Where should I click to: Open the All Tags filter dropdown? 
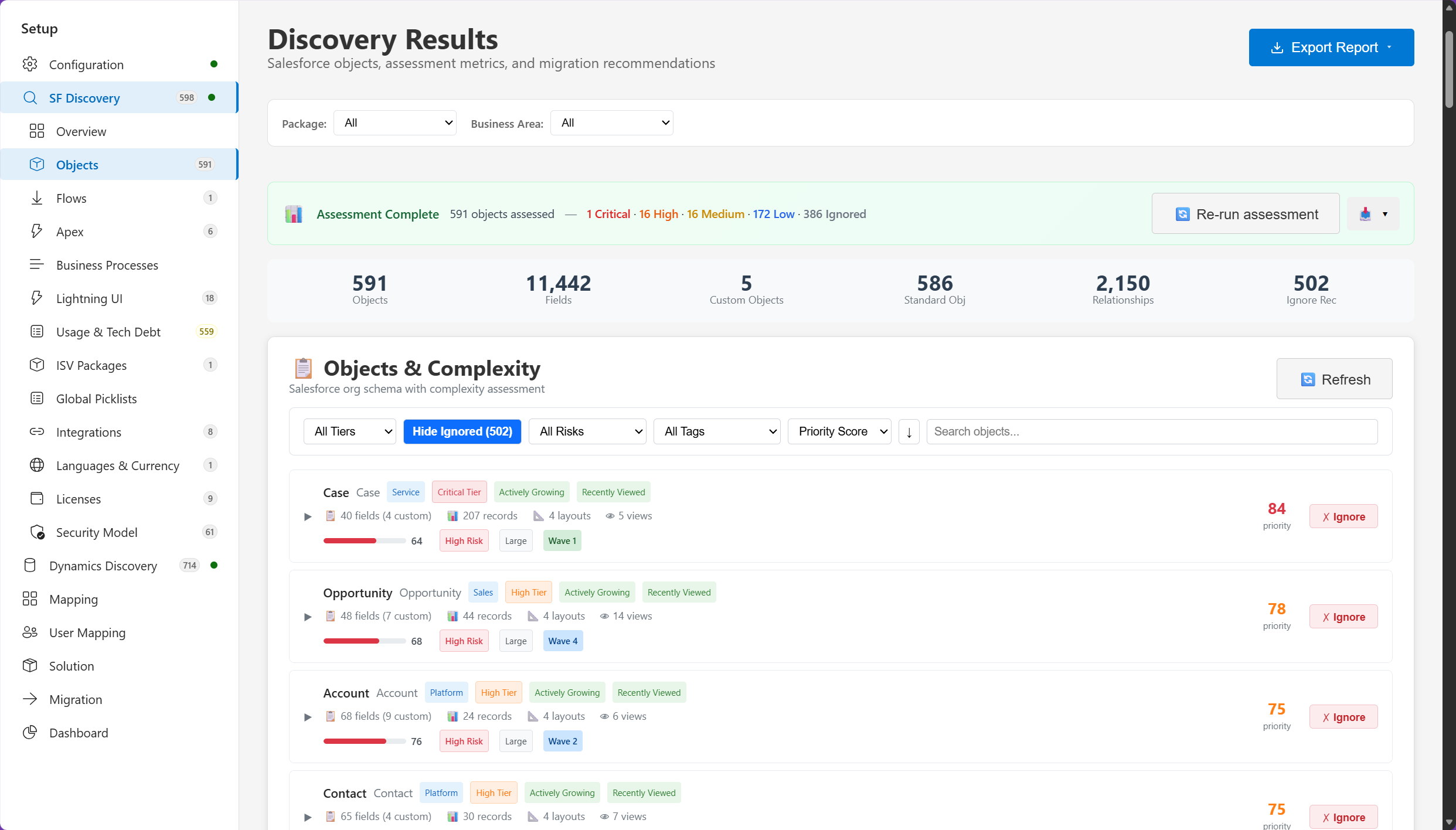pos(717,431)
